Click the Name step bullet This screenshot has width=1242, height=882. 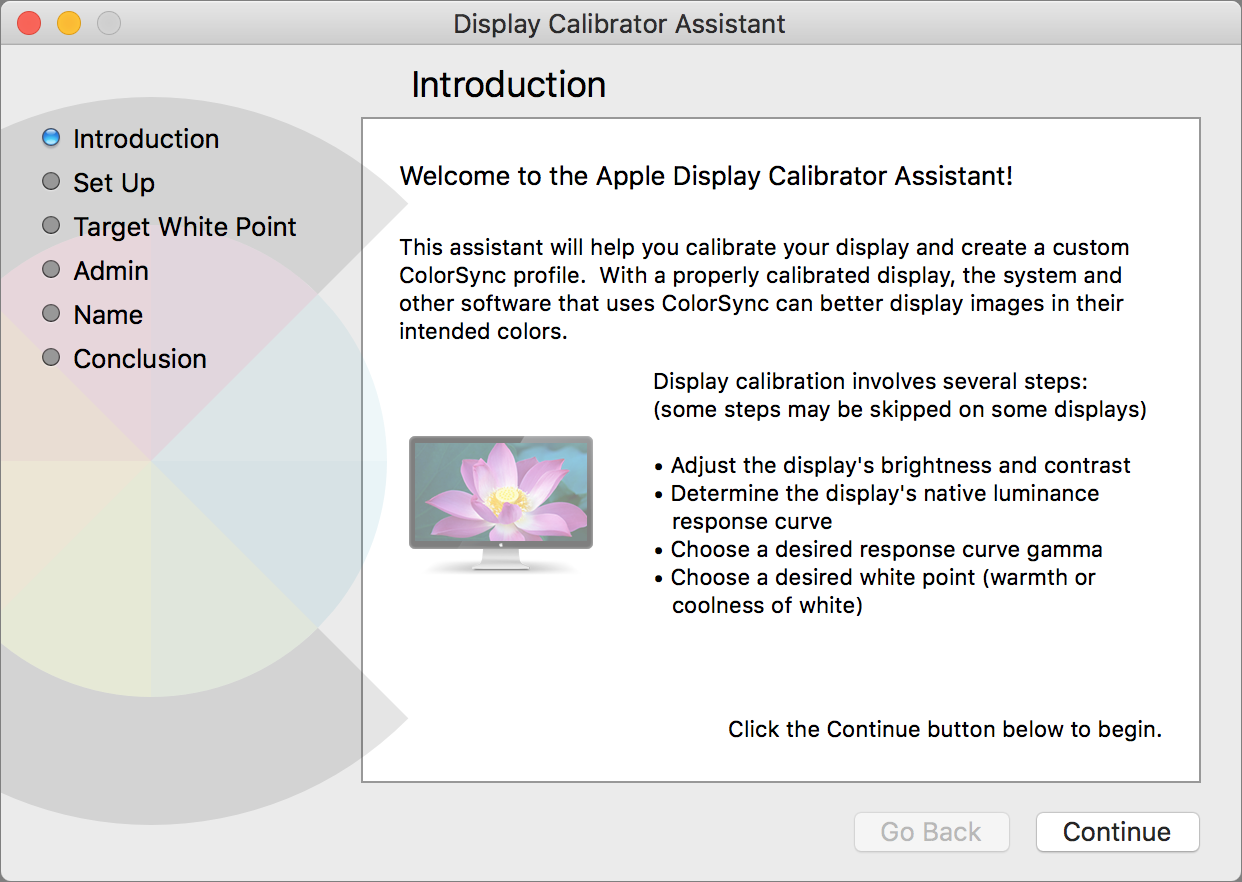[x=51, y=314]
